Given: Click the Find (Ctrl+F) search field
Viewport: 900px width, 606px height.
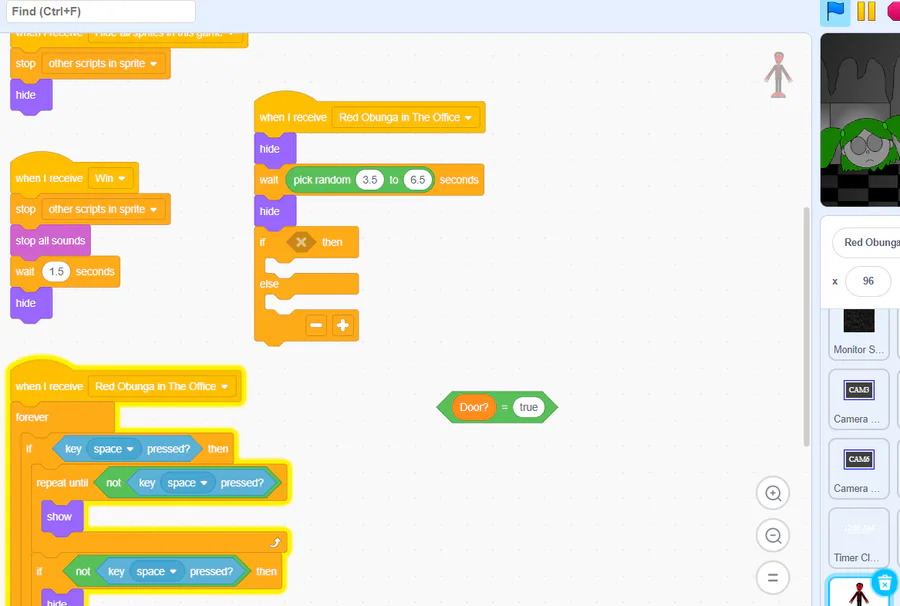Looking at the screenshot, I should 101,11.
